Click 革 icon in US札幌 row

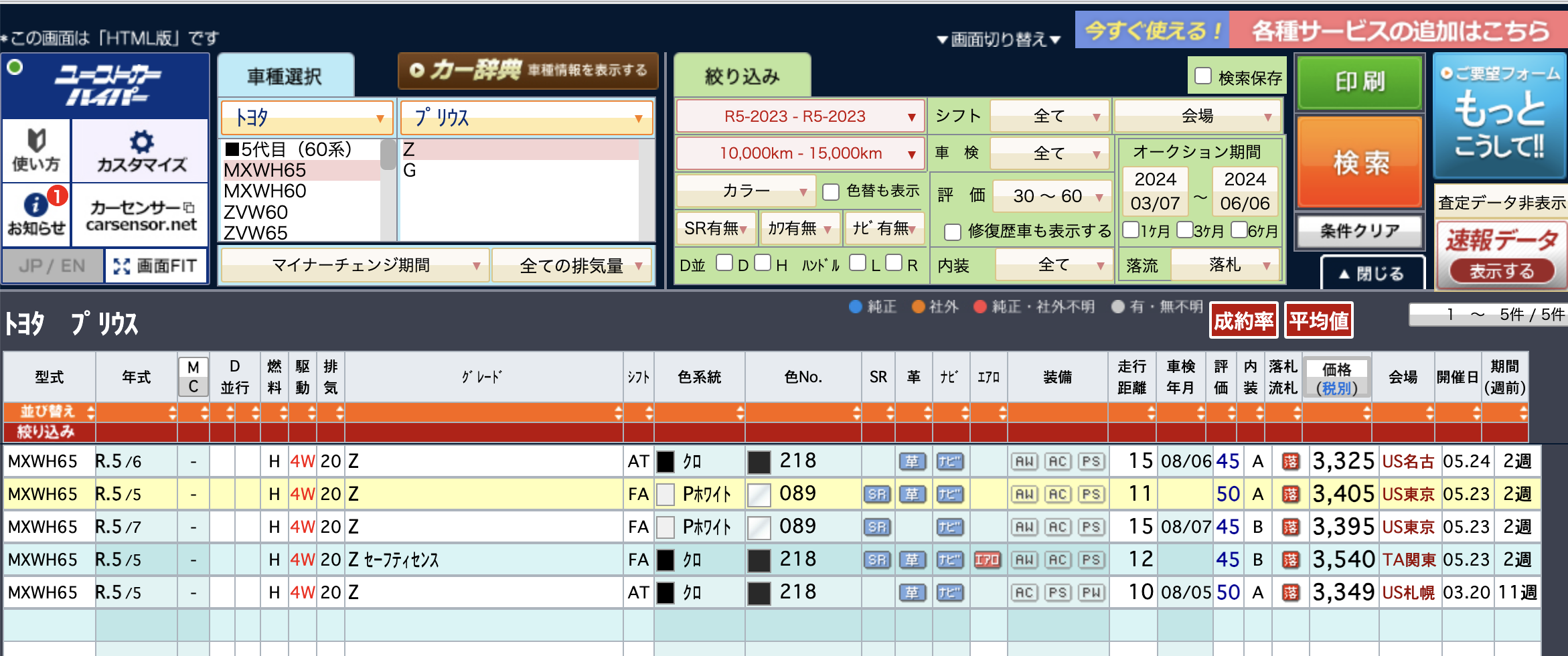point(912,592)
